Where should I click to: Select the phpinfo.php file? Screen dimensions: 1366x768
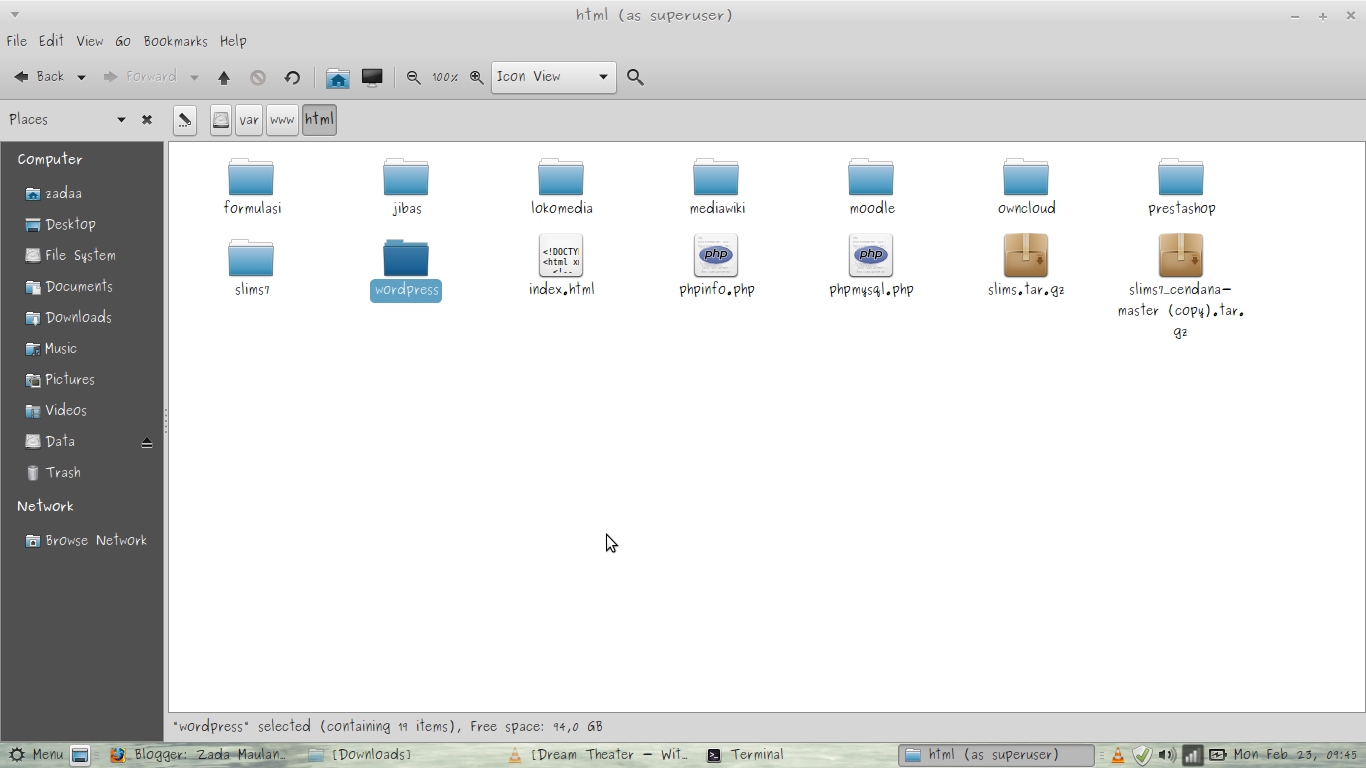tap(716, 266)
